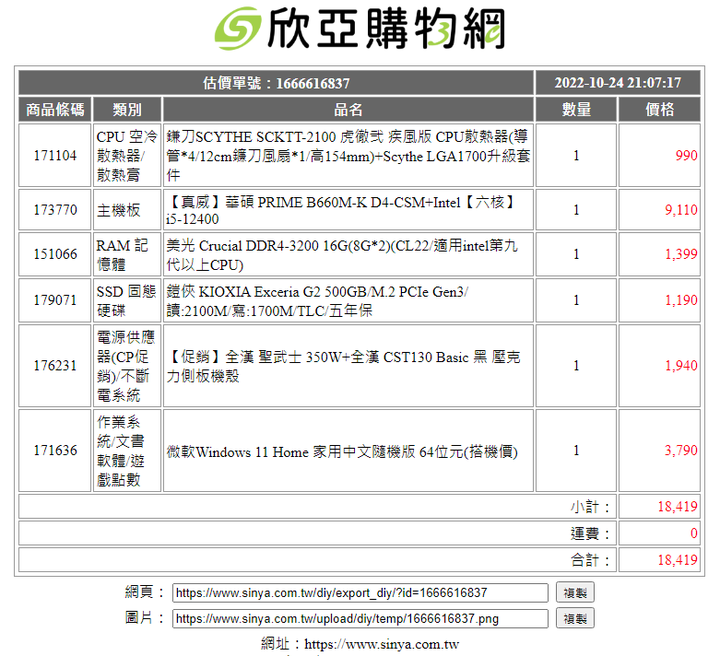Image resolution: width=720 pixels, height=656 pixels.
Task: Select barcode 151066 cell
Action: pyautogui.click(x=55, y=254)
